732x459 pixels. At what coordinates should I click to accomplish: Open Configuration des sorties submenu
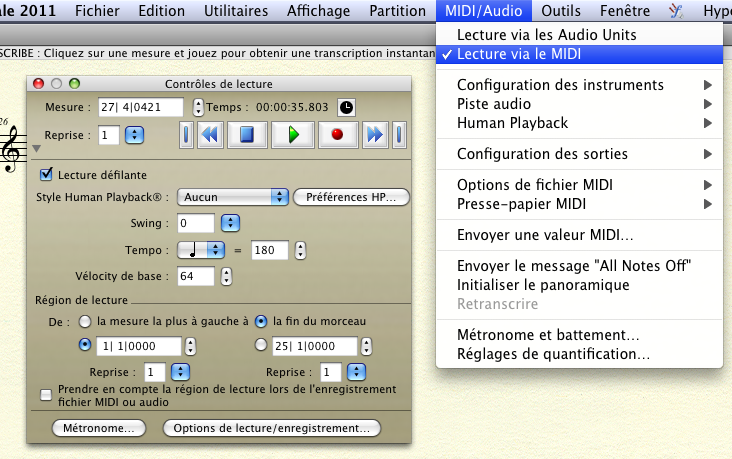pos(579,154)
